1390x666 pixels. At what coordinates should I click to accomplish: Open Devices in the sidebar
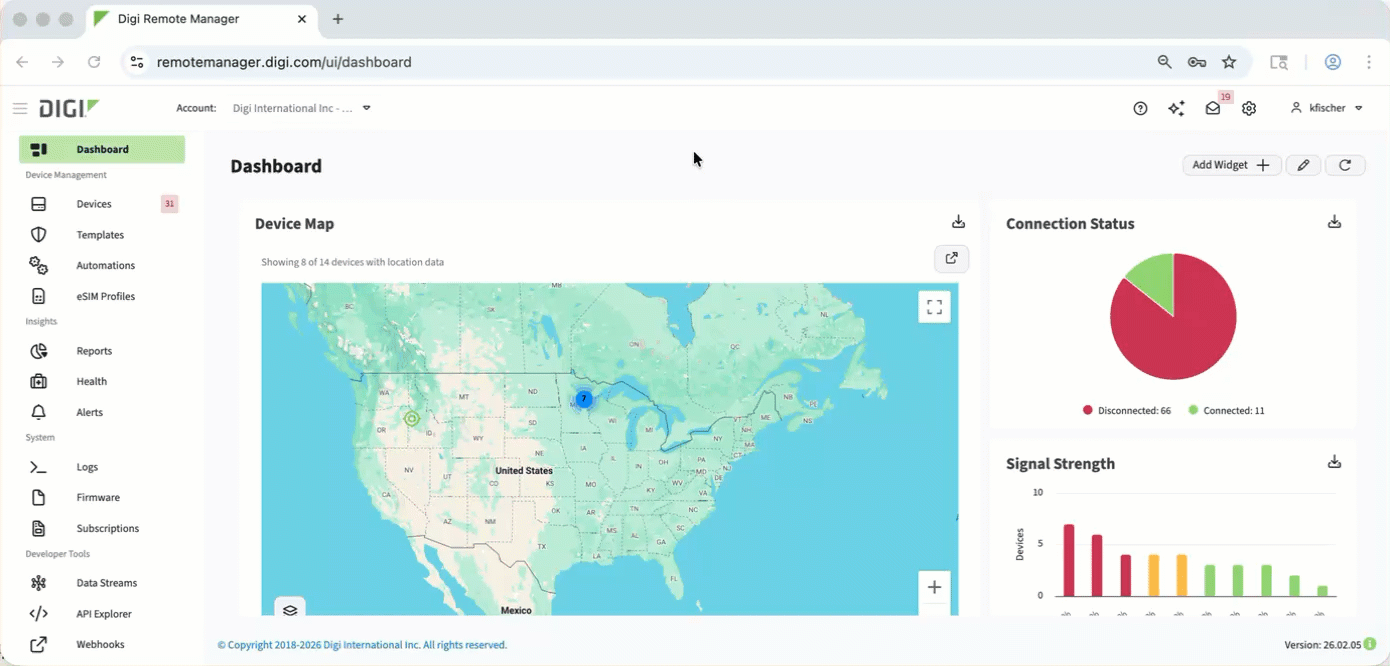click(x=94, y=204)
